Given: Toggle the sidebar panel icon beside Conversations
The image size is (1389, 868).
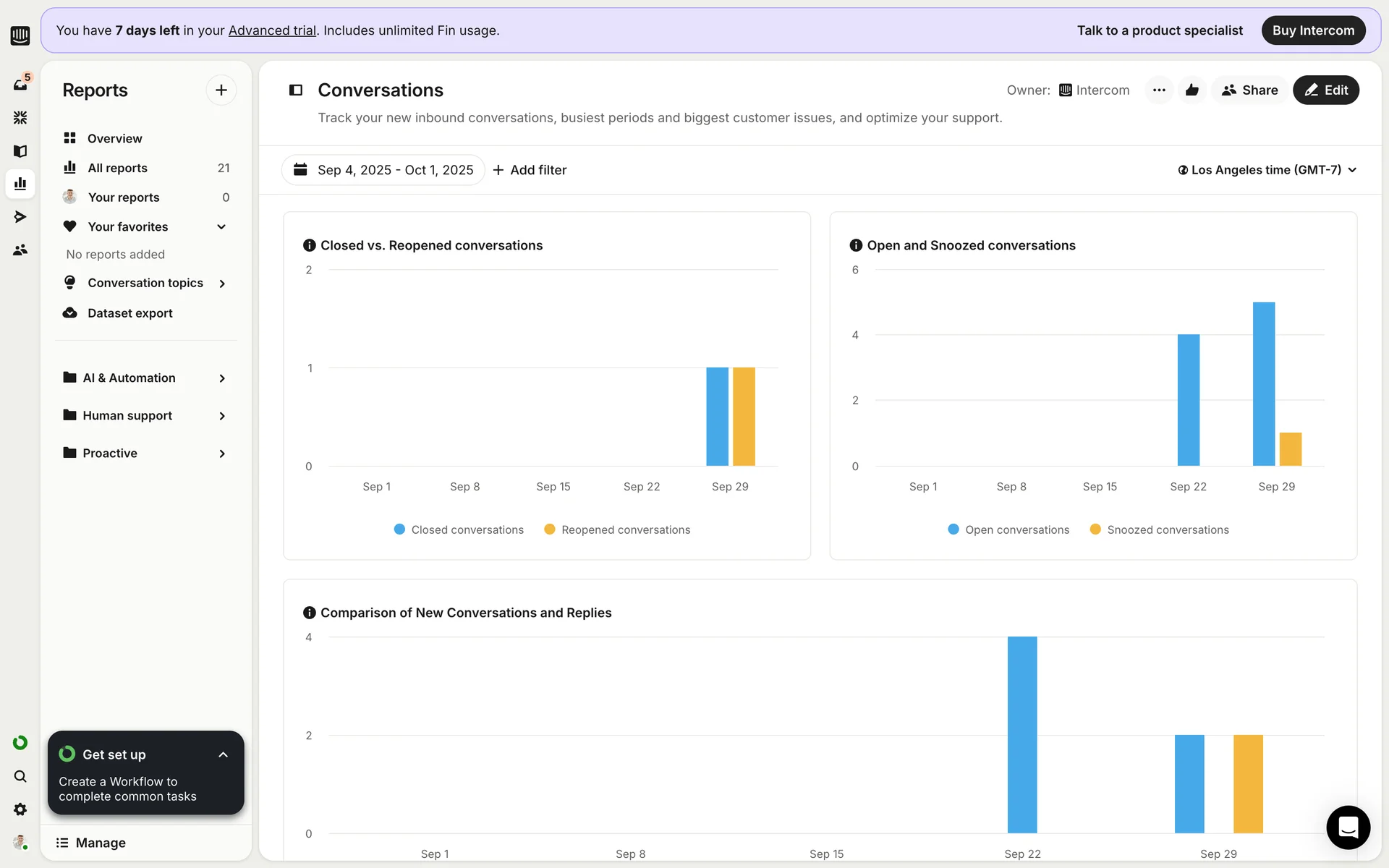Looking at the screenshot, I should pyautogui.click(x=295, y=90).
